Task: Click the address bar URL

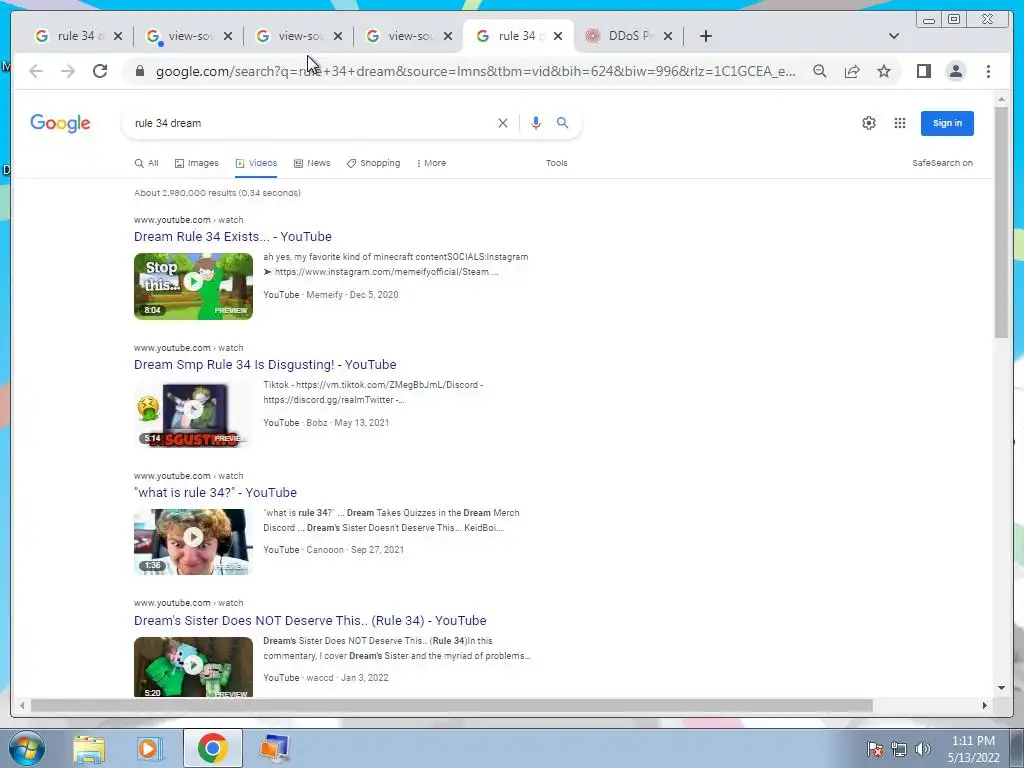Action: click(x=475, y=71)
